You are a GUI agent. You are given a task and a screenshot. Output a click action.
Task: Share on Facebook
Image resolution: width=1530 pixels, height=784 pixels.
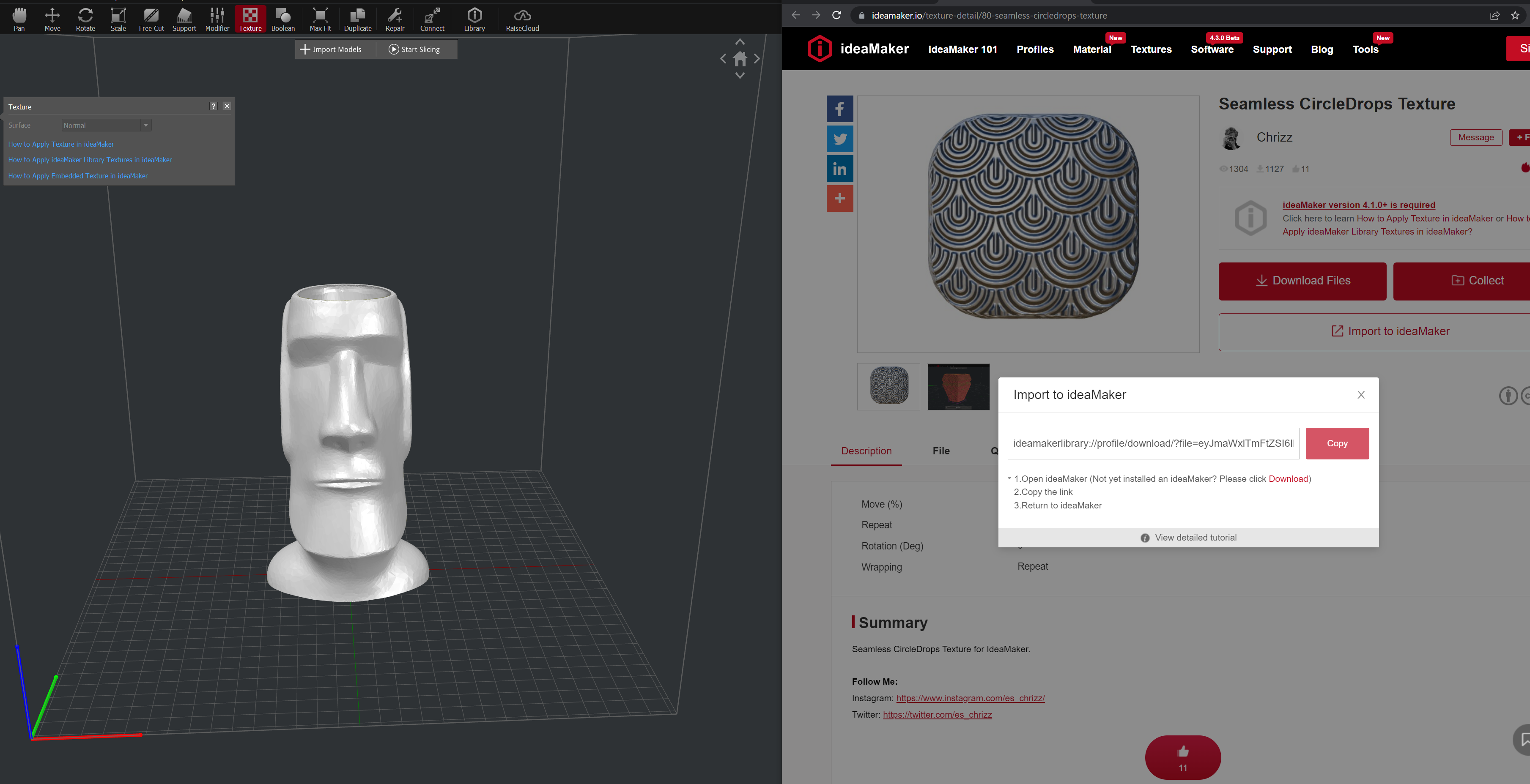coord(840,109)
